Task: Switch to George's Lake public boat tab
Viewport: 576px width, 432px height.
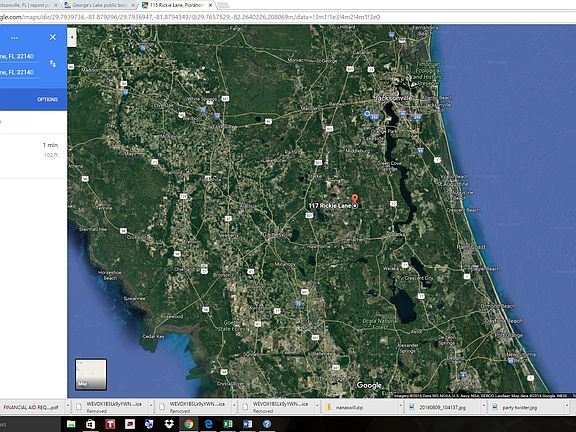Action: click(x=98, y=5)
